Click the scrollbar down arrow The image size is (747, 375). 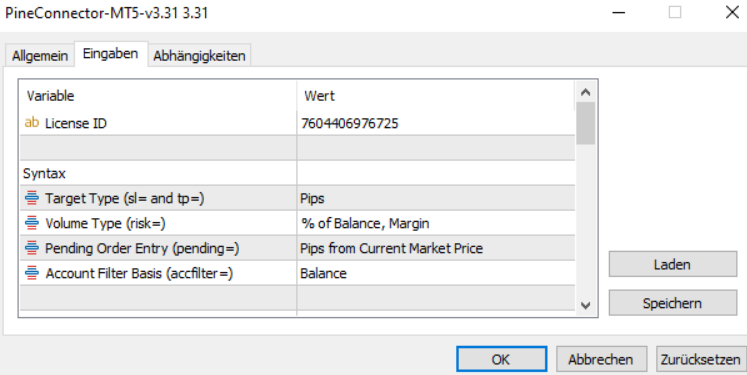point(585,305)
